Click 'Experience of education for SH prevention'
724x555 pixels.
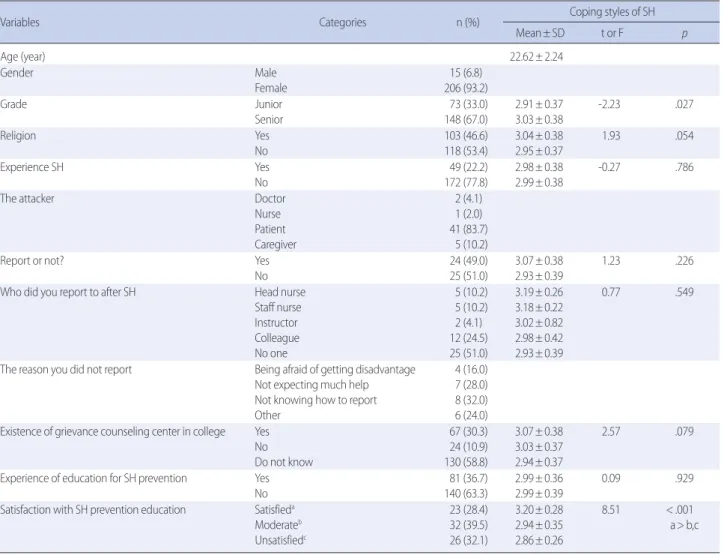click(94, 478)
